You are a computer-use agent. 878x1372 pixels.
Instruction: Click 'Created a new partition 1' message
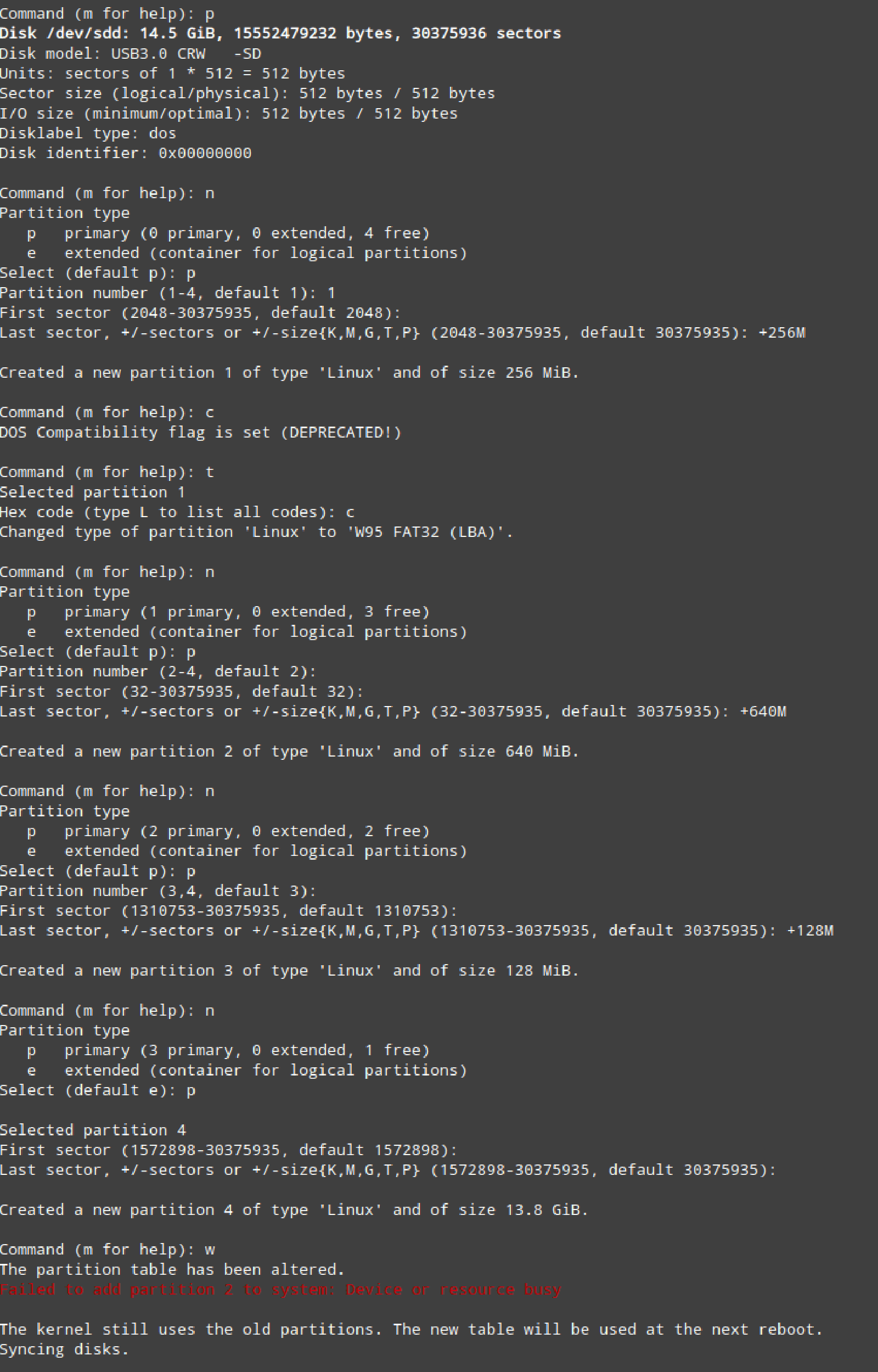tap(289, 372)
